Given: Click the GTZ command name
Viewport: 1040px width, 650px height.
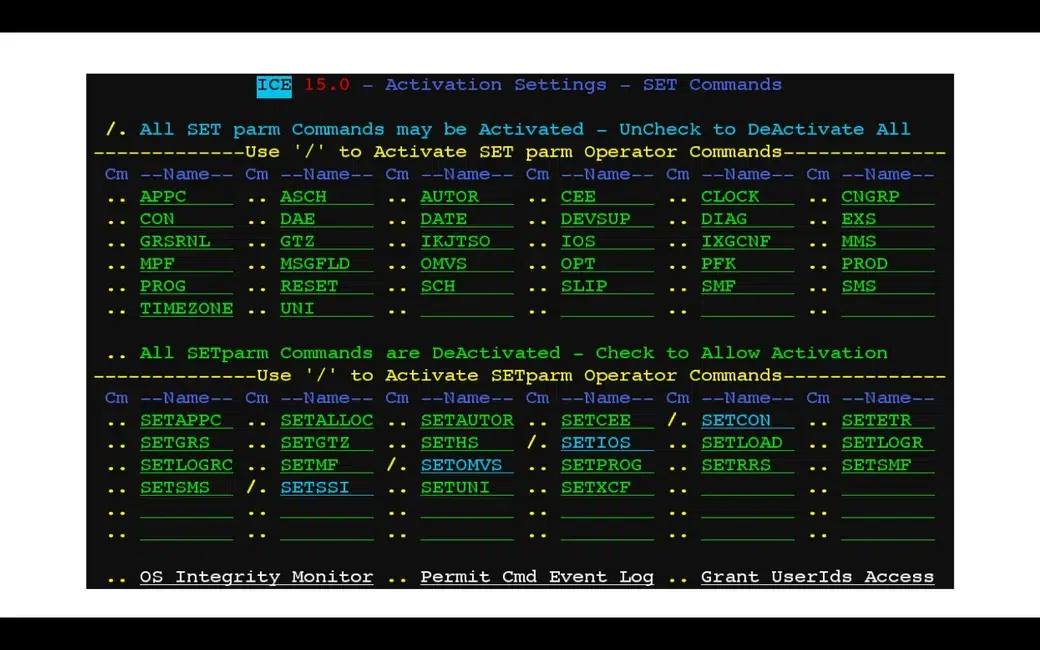Looking at the screenshot, I should click(297, 242).
